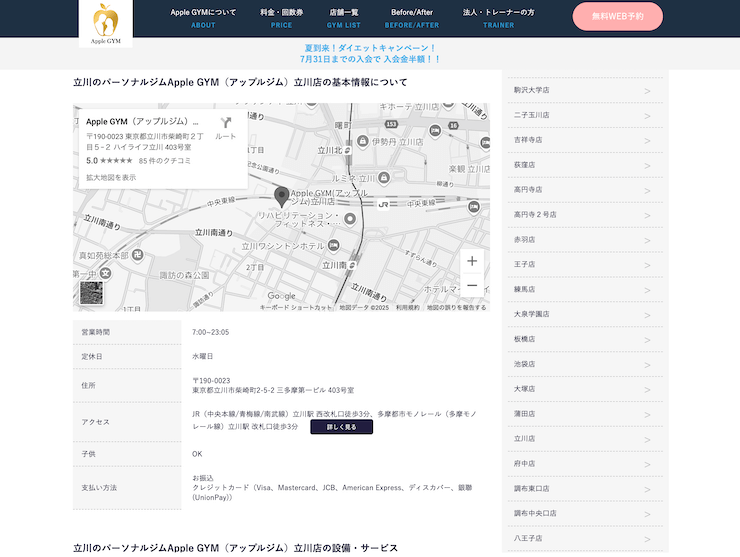Image resolution: width=740 pixels, height=557 pixels.
Task: Click the 無料WEB予約 button
Action: [617, 17]
